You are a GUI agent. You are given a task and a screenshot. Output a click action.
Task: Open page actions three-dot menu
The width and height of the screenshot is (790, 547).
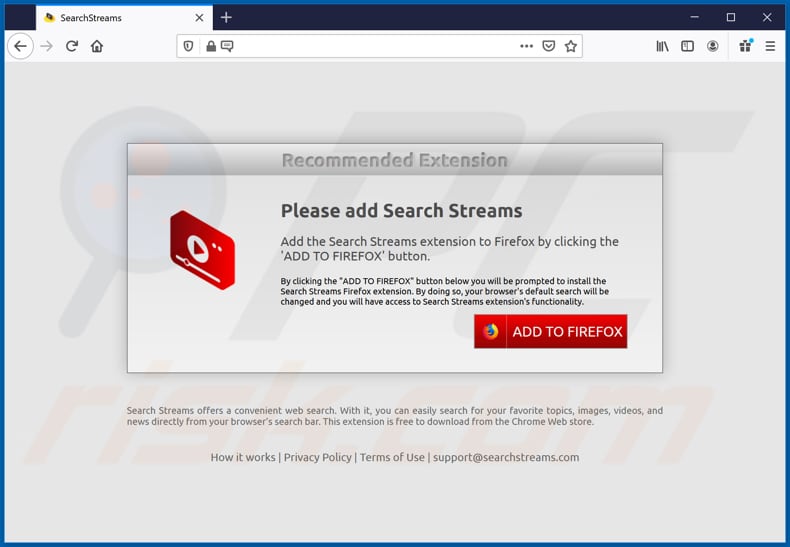click(526, 46)
